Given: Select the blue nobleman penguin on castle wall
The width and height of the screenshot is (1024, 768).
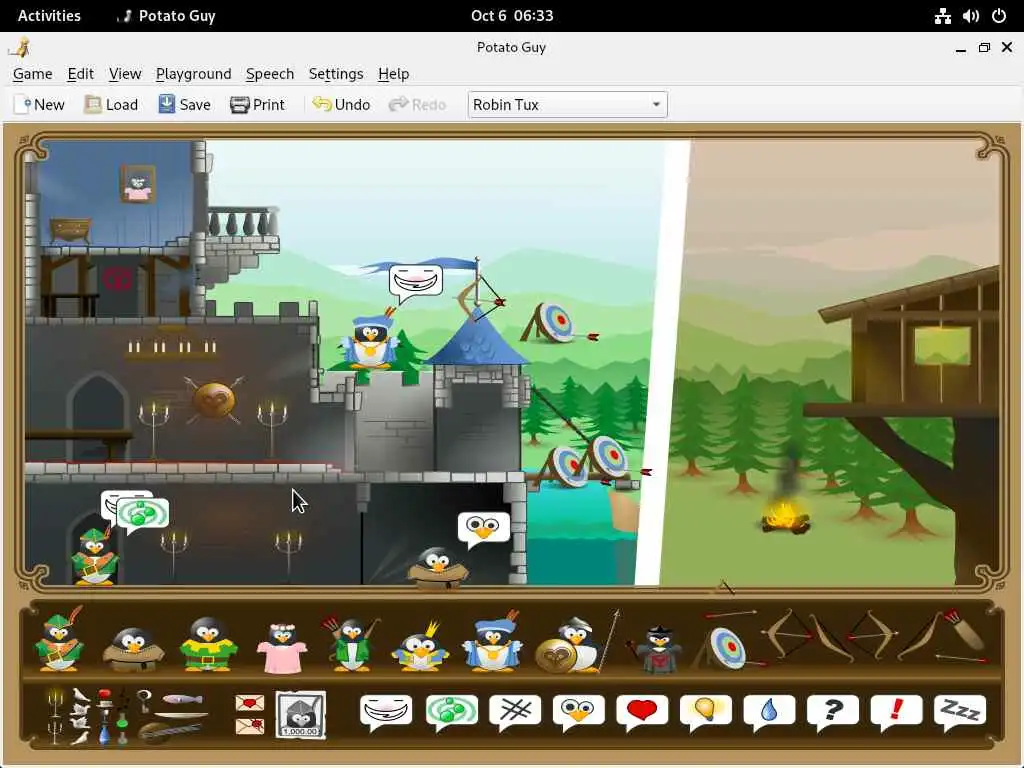Looking at the screenshot, I should pos(370,340).
